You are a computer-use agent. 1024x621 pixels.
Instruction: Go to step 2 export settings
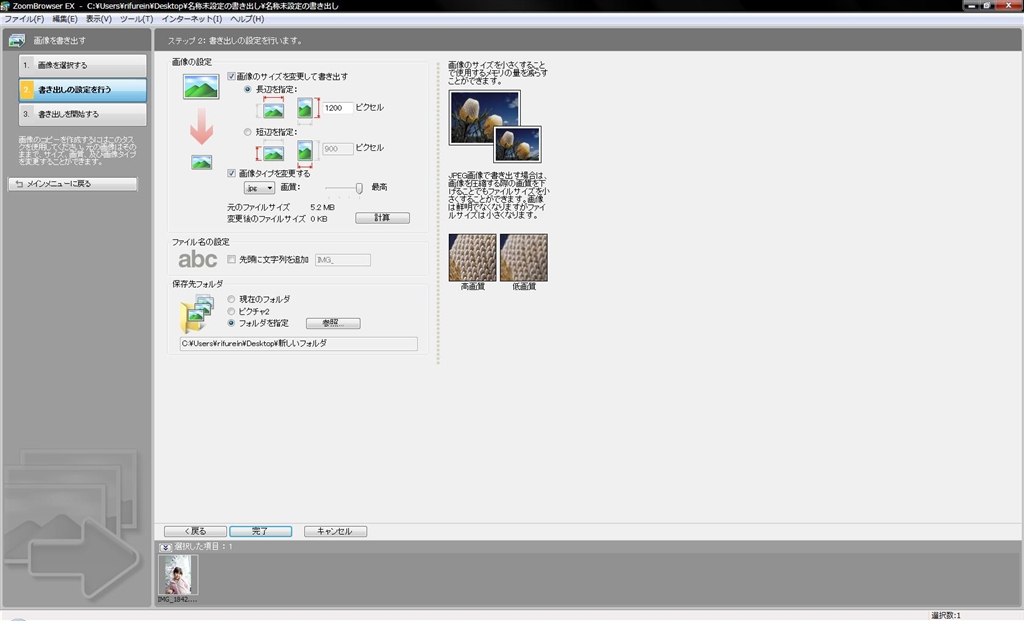[82, 89]
